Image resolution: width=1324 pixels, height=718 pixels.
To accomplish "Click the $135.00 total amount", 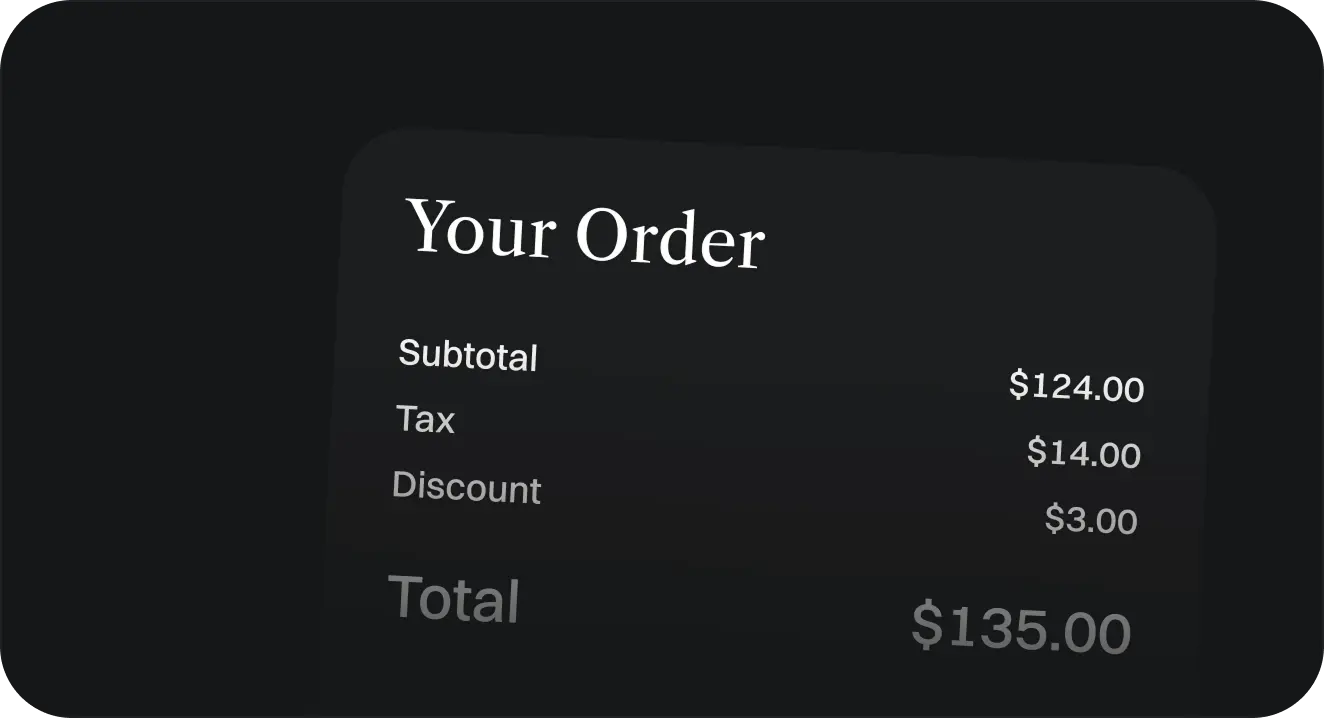I will (1021, 628).
